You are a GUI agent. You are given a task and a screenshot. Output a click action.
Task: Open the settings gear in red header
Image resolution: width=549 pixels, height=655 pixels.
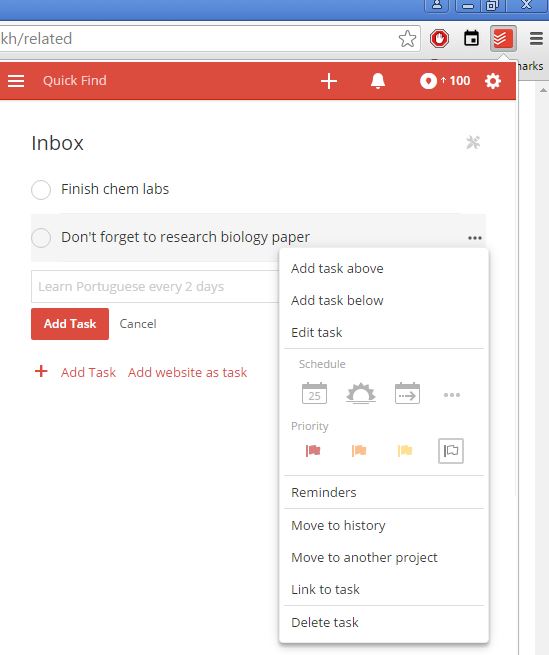[x=493, y=81]
